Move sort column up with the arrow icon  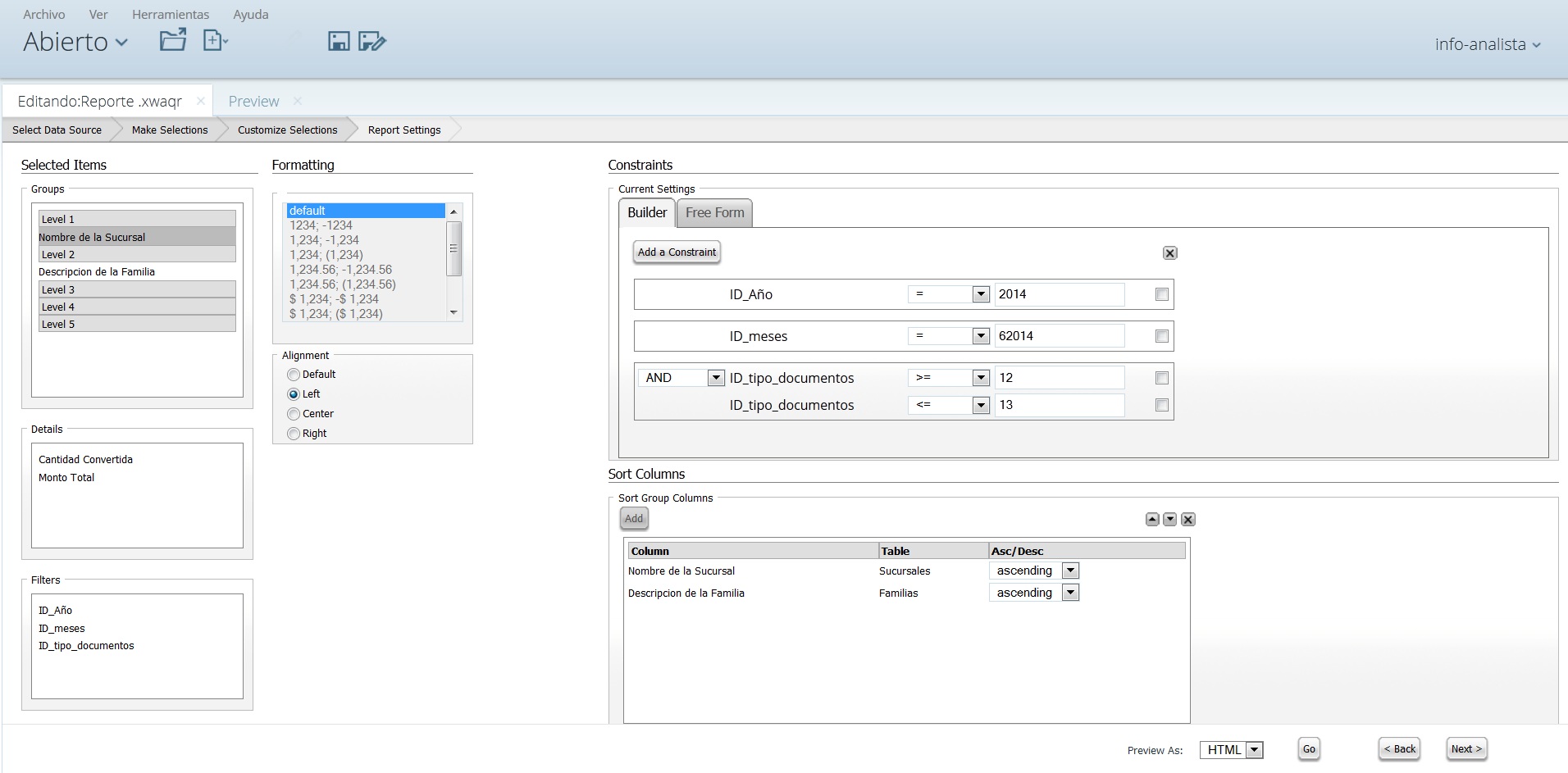(1152, 519)
